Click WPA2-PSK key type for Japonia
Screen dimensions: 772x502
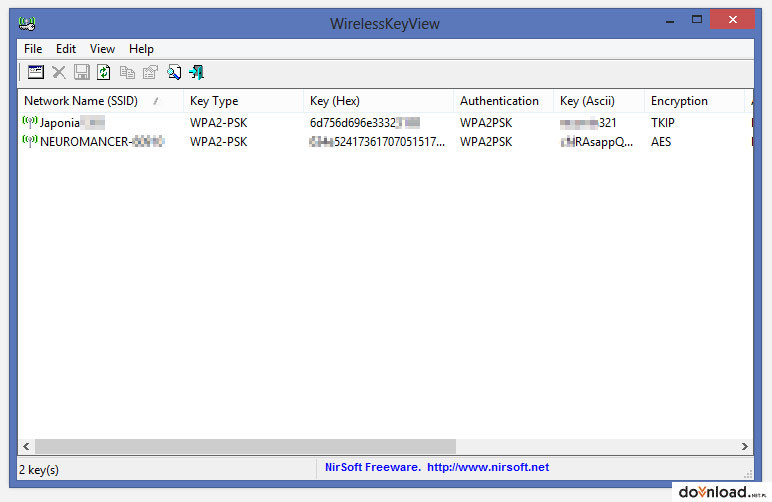(219, 123)
